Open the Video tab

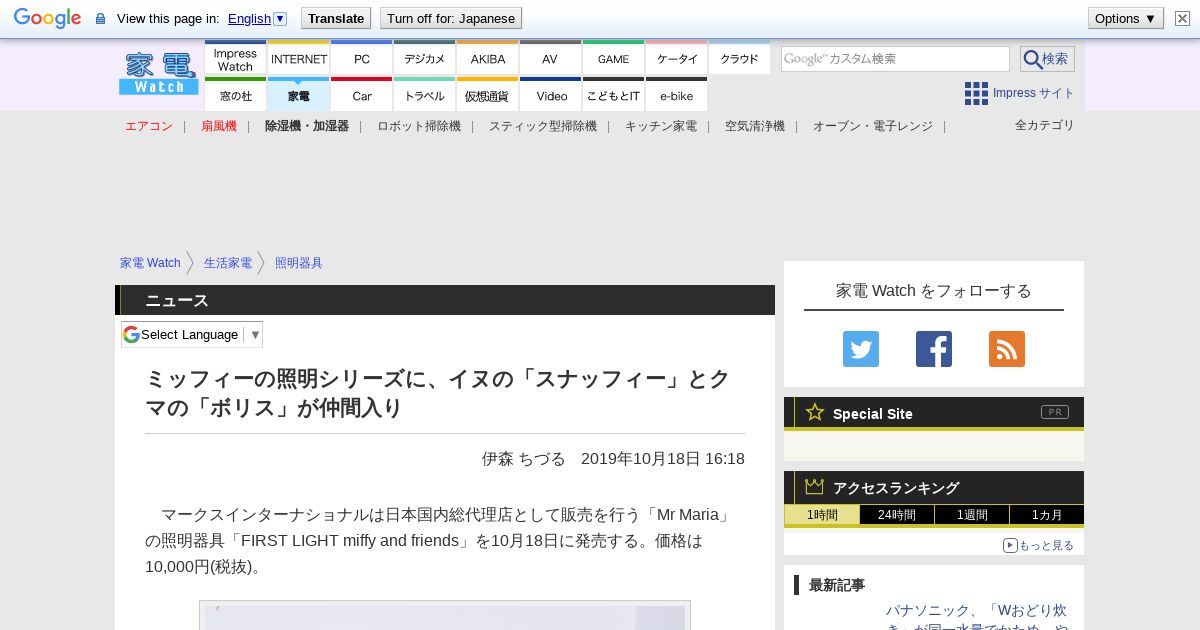pos(550,95)
